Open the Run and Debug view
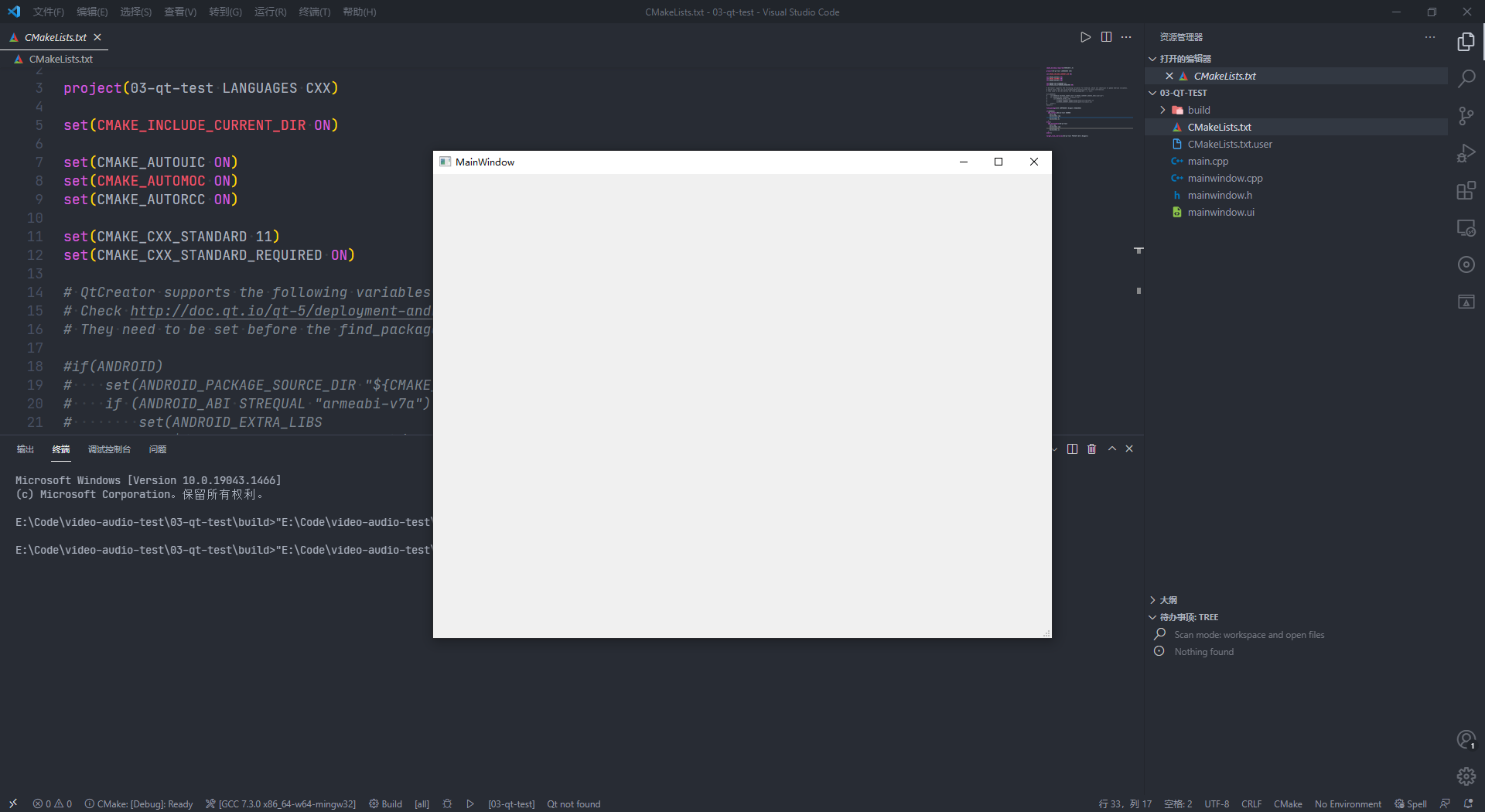The image size is (1485, 812). point(1466,153)
